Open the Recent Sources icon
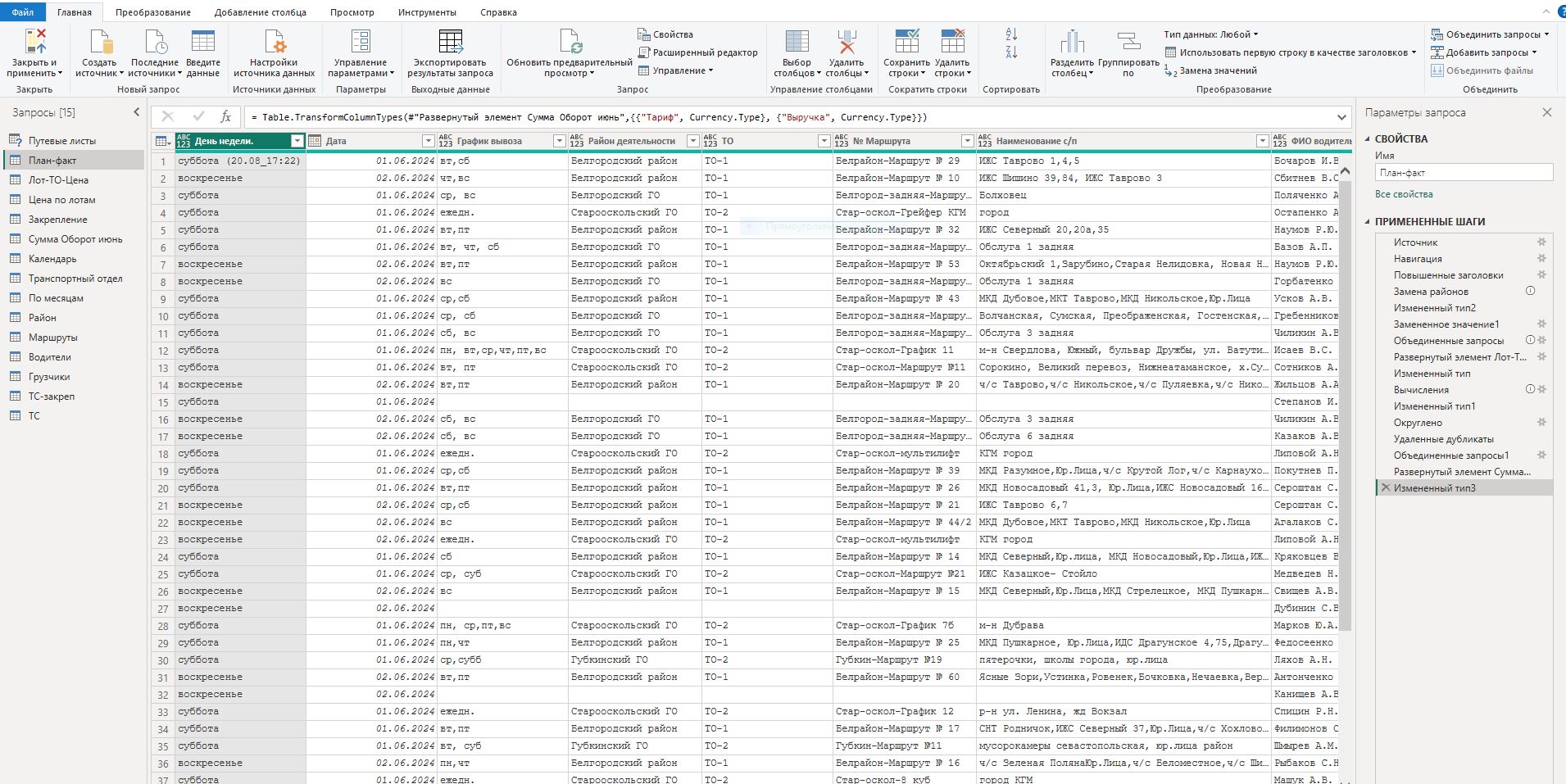The width and height of the screenshot is (1566, 784). [155, 41]
